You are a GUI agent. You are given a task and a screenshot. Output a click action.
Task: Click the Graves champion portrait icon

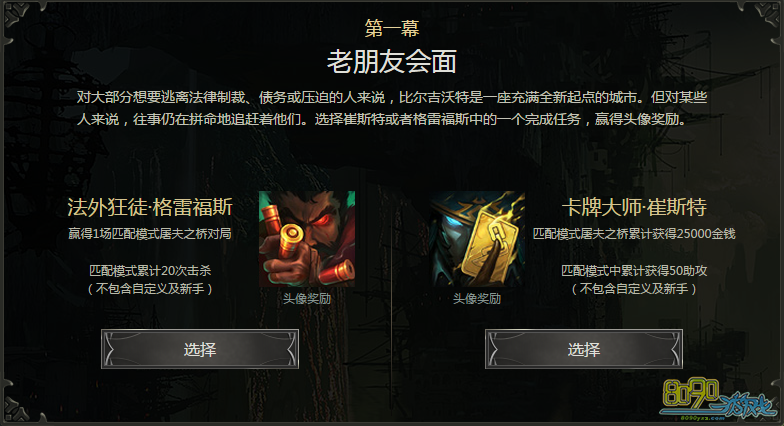click(x=307, y=239)
